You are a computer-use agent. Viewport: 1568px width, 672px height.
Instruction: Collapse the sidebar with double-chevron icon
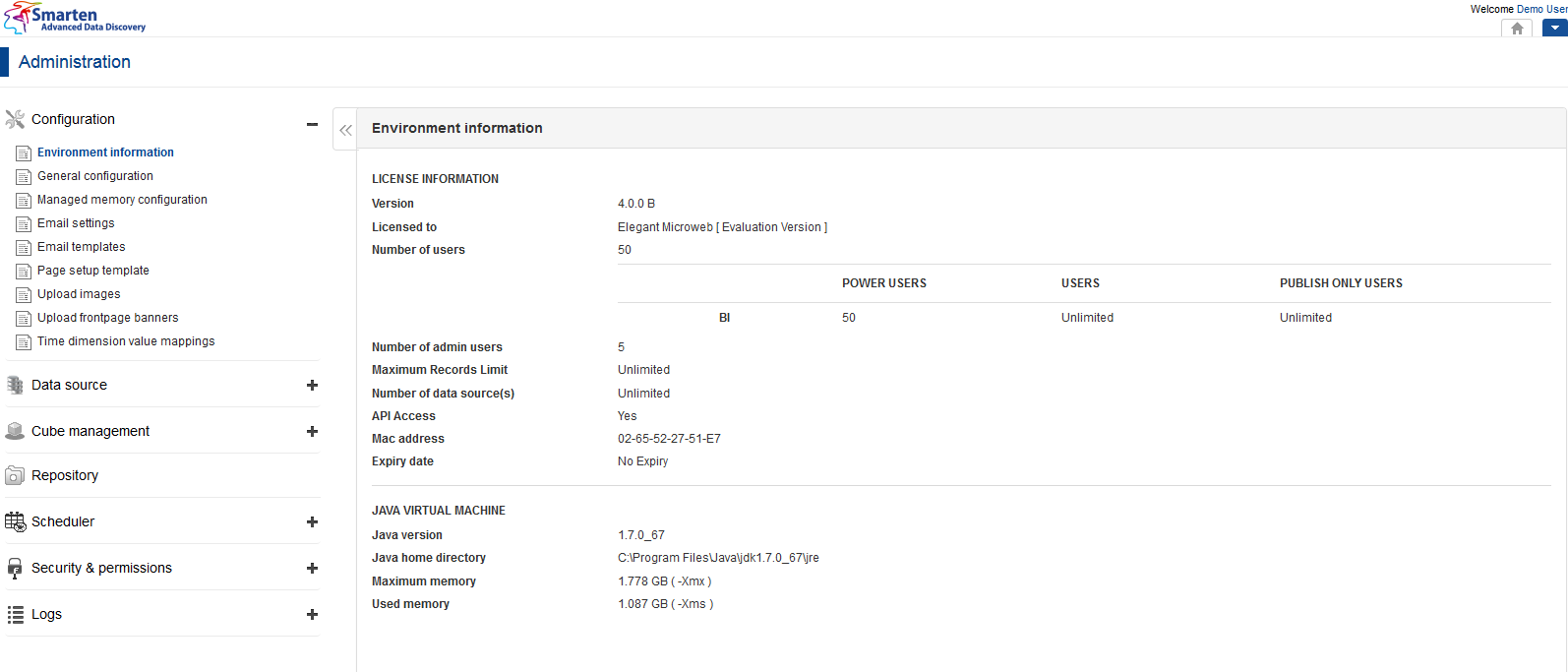(345, 130)
